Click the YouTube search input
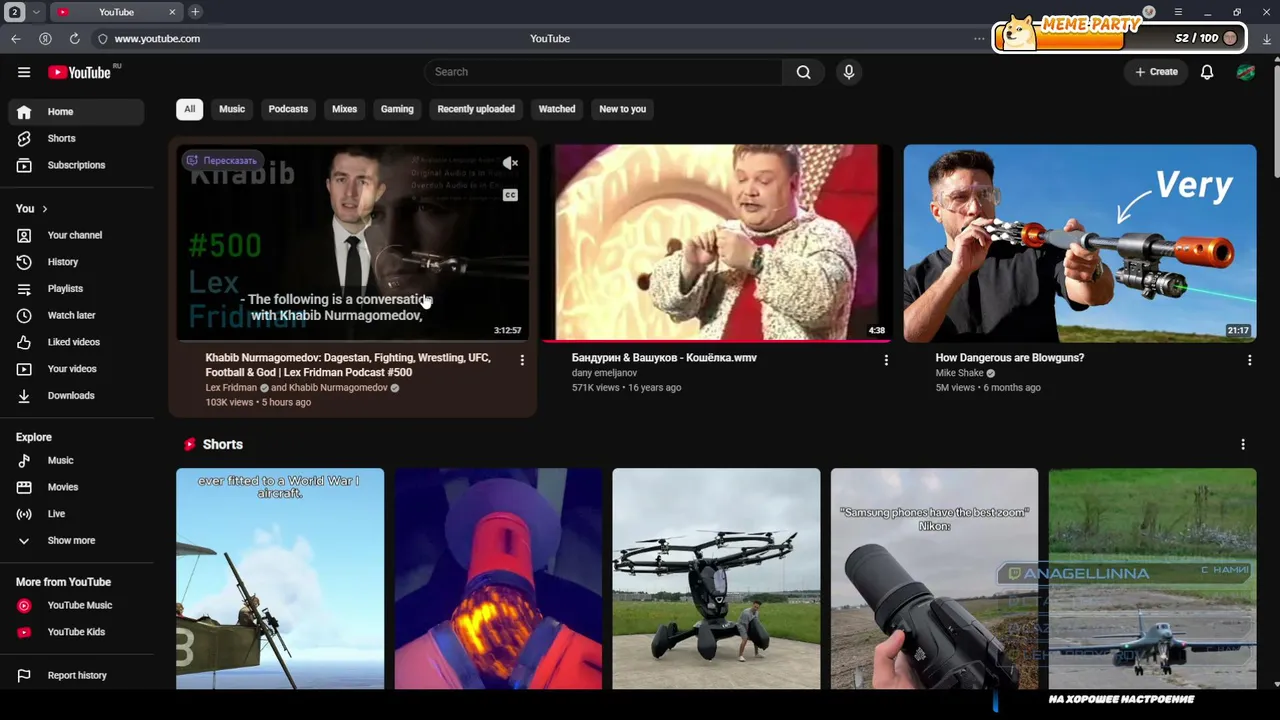This screenshot has width=1280, height=720. 603,72
